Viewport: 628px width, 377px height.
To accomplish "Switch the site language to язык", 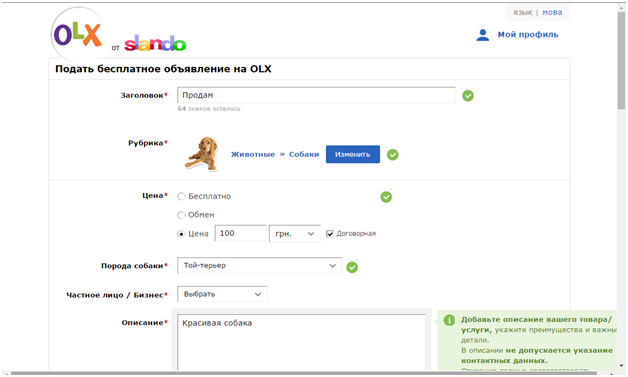I will (x=523, y=12).
